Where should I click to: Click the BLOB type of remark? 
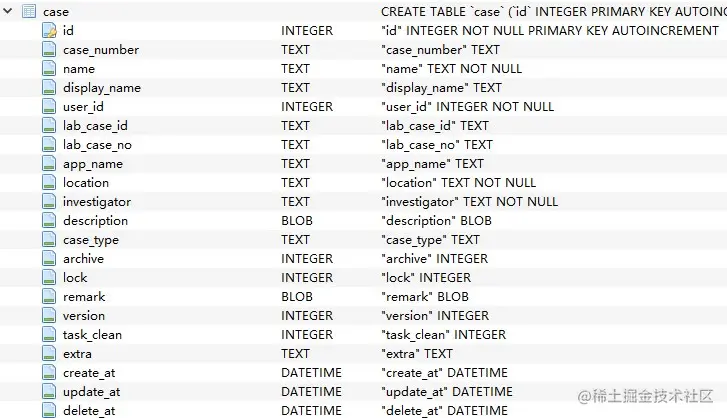(298, 297)
